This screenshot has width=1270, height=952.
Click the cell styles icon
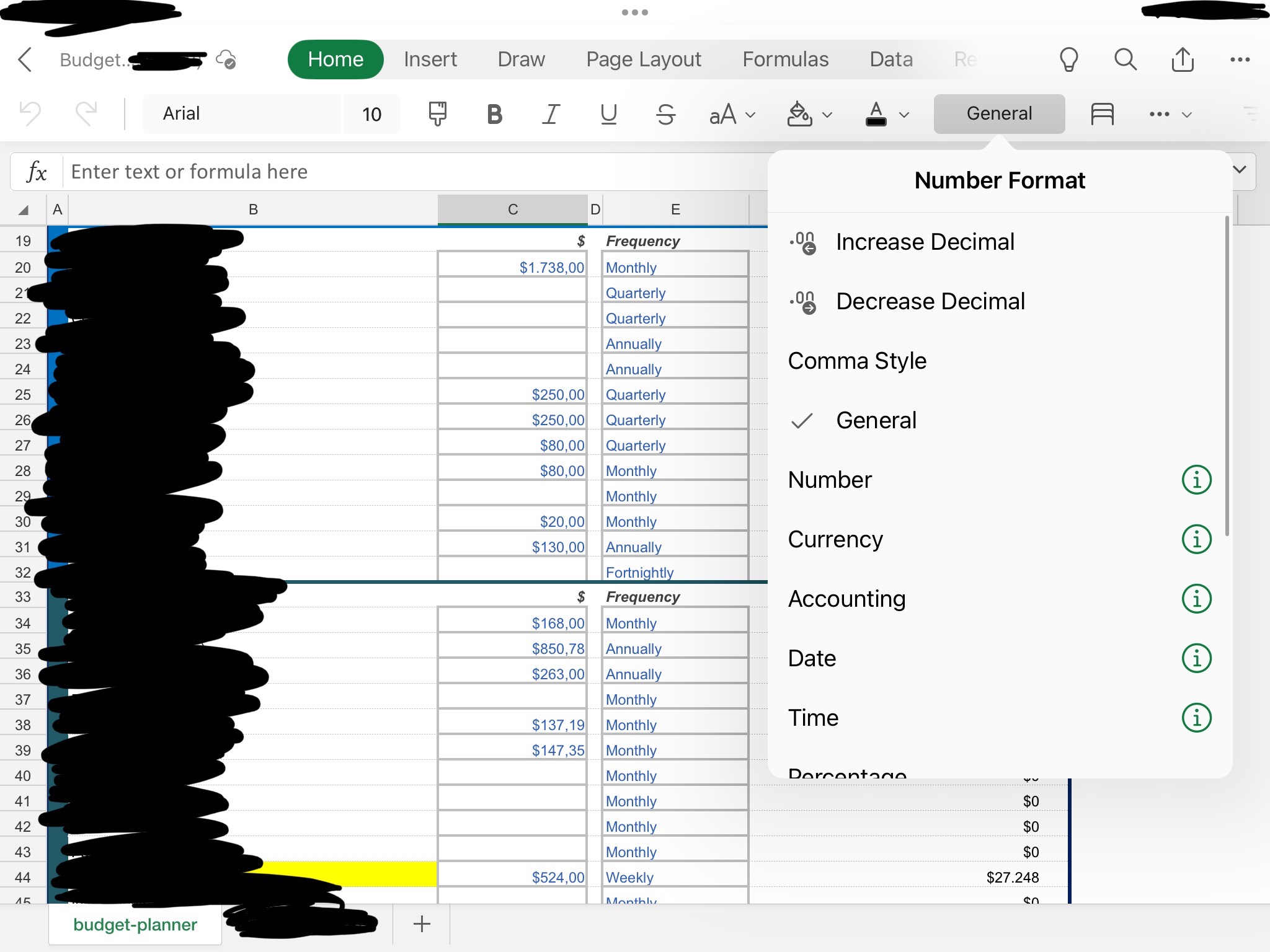(x=1102, y=114)
